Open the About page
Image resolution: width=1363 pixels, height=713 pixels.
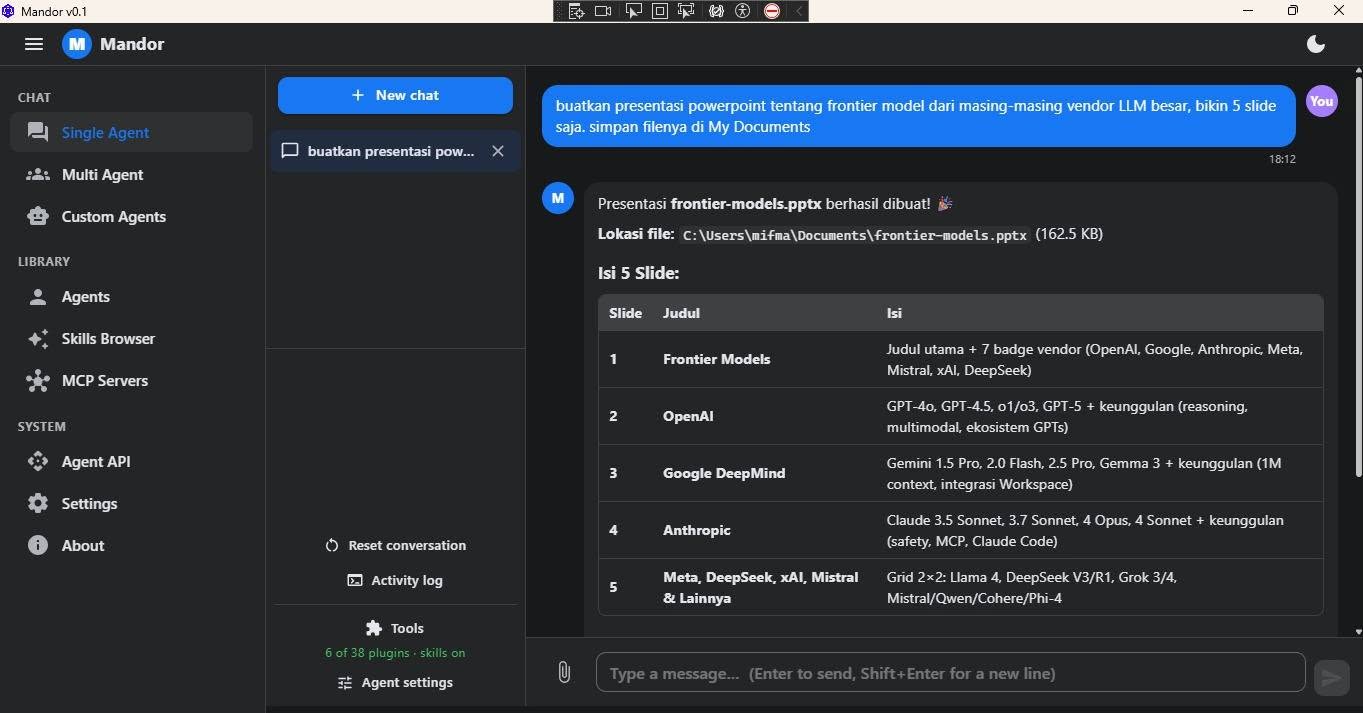(131, 545)
